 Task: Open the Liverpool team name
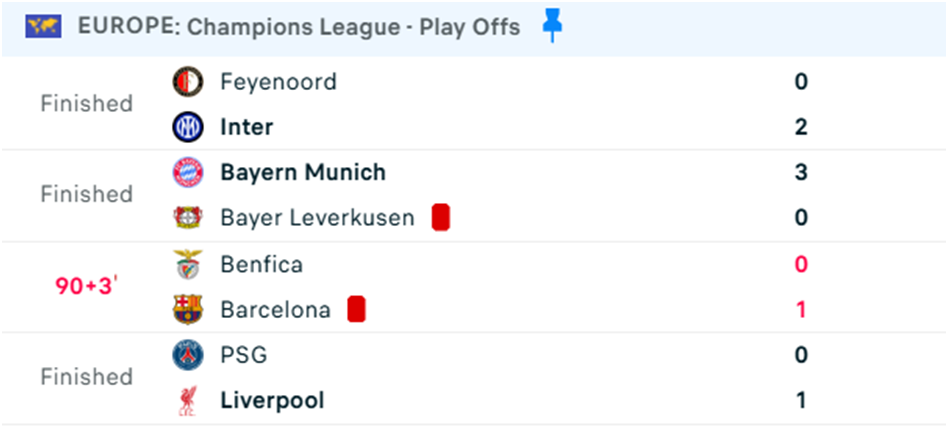(272, 401)
